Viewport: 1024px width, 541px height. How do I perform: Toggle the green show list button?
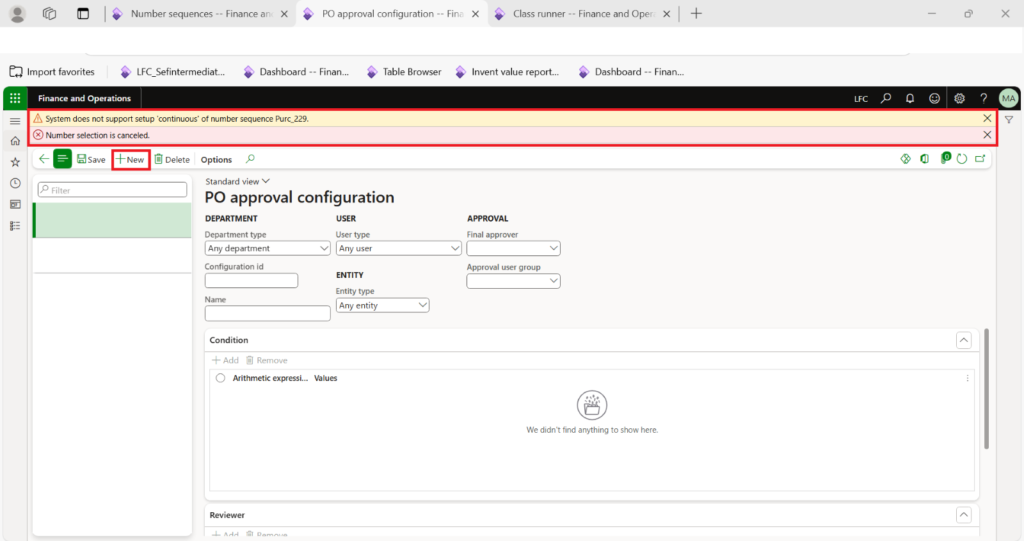[x=62, y=159]
